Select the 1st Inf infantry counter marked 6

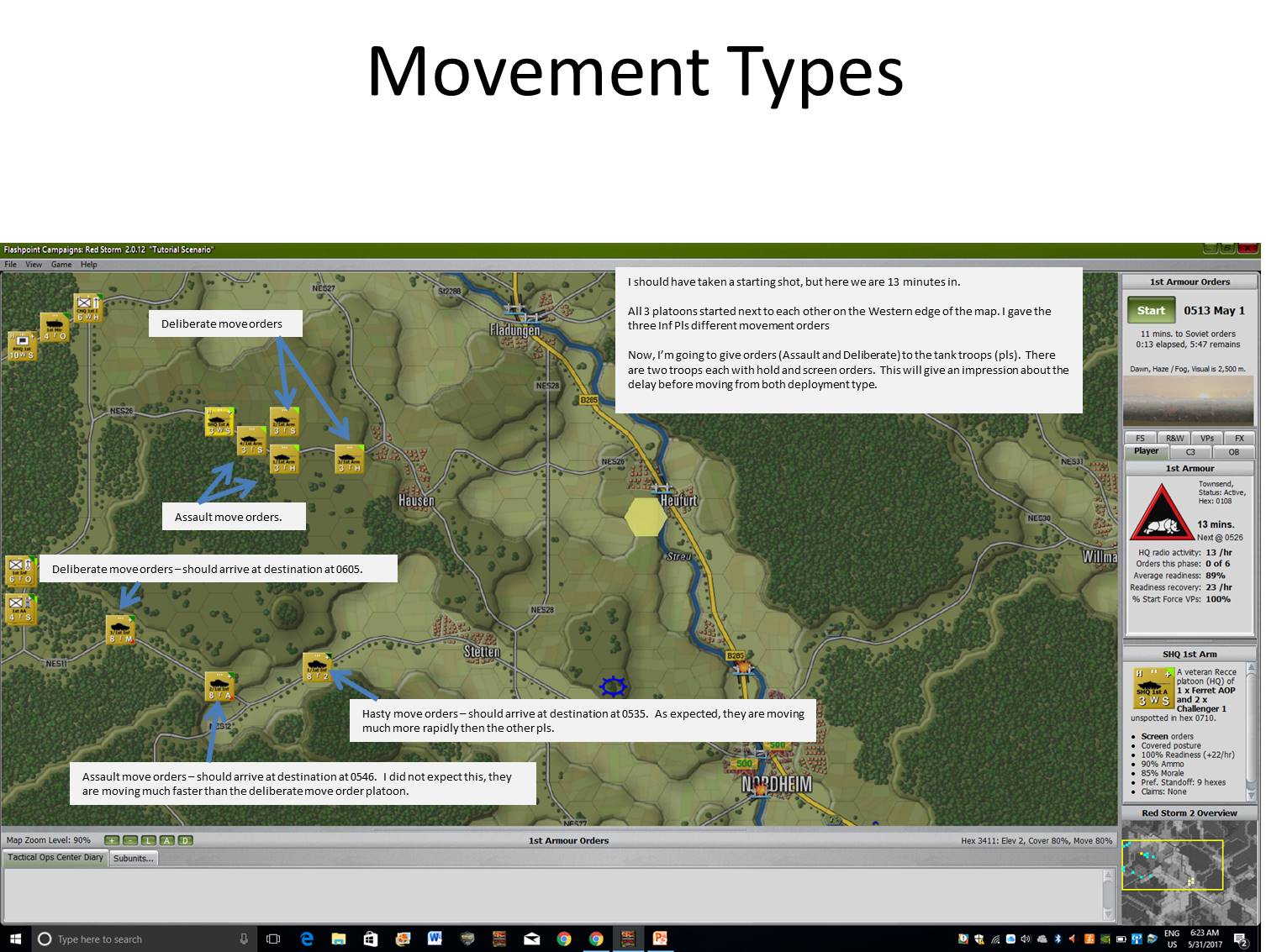(20, 571)
